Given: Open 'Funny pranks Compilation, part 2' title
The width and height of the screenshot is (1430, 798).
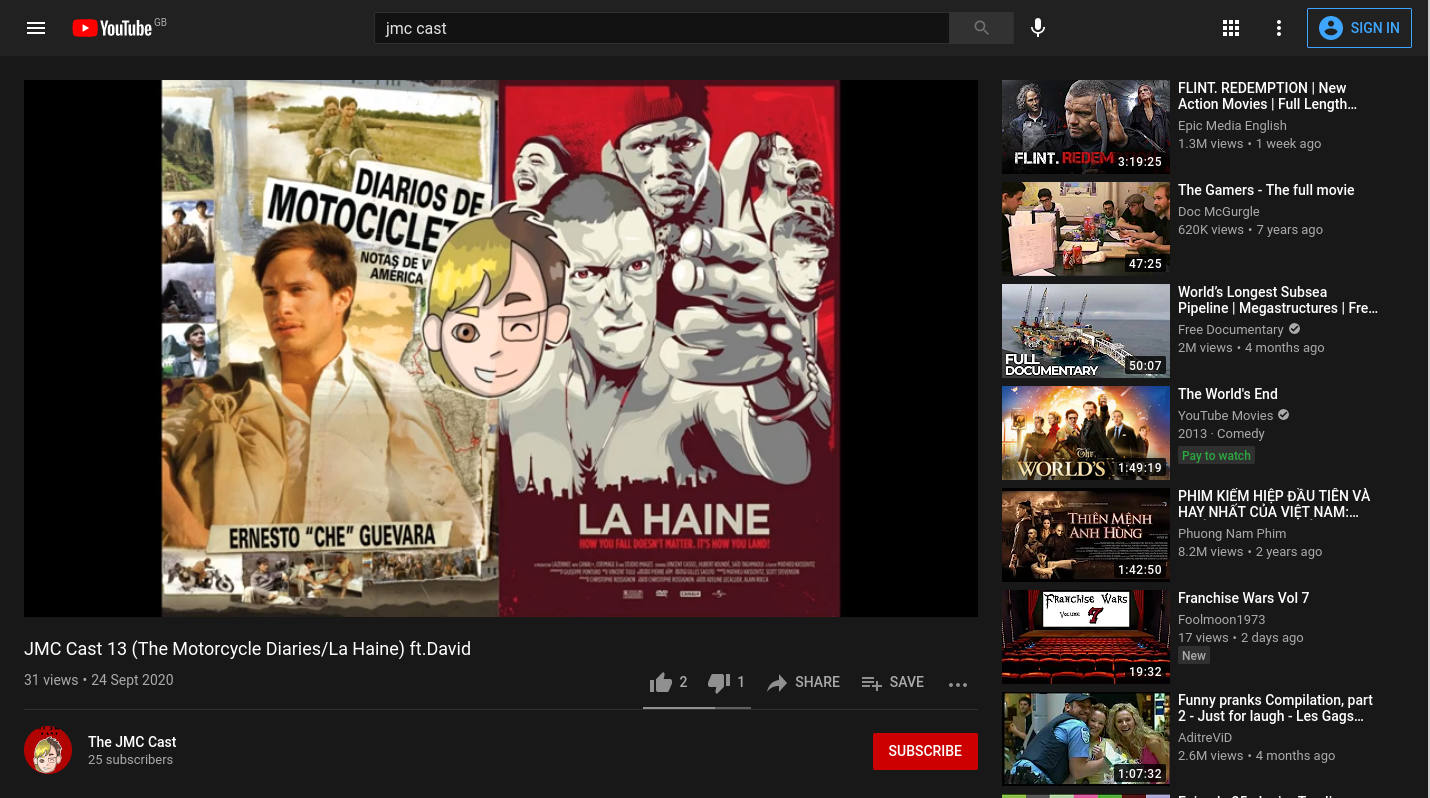Looking at the screenshot, I should [x=1275, y=708].
